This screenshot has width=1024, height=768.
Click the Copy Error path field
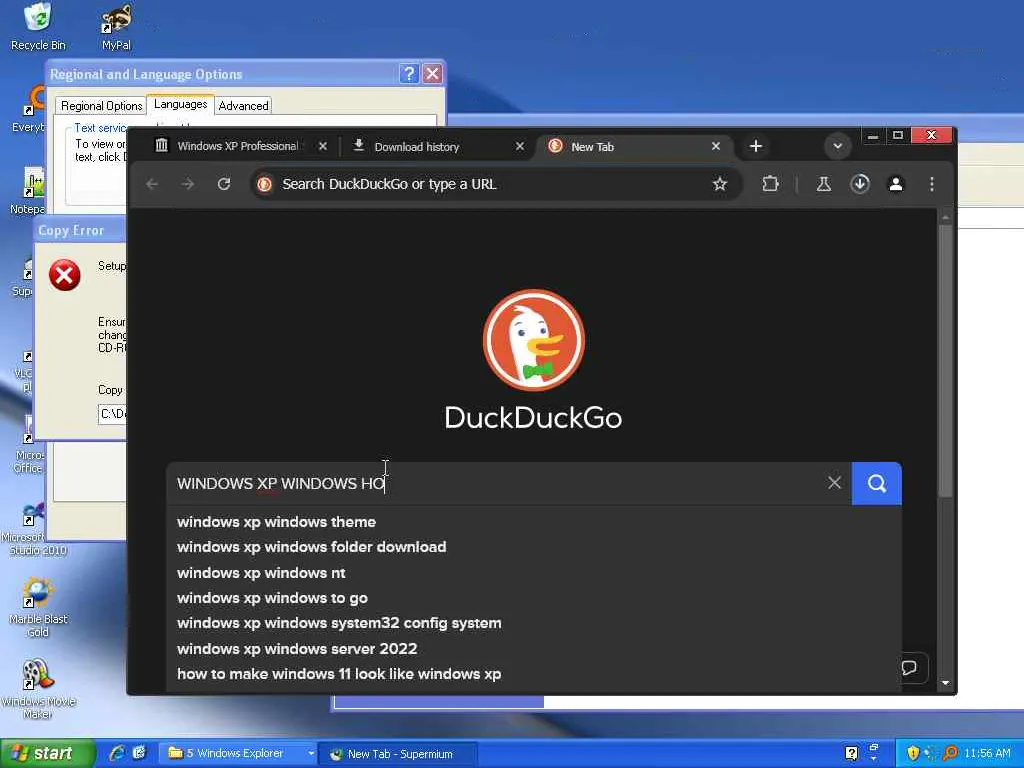pyautogui.click(x=112, y=413)
